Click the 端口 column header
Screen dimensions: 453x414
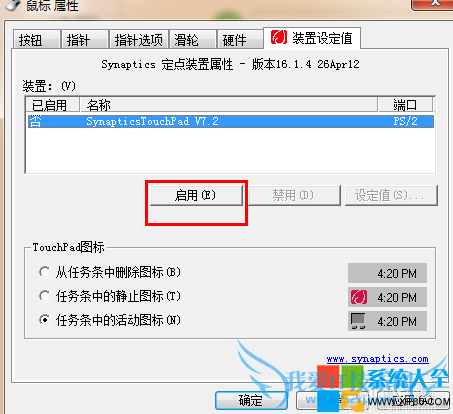pyautogui.click(x=405, y=105)
